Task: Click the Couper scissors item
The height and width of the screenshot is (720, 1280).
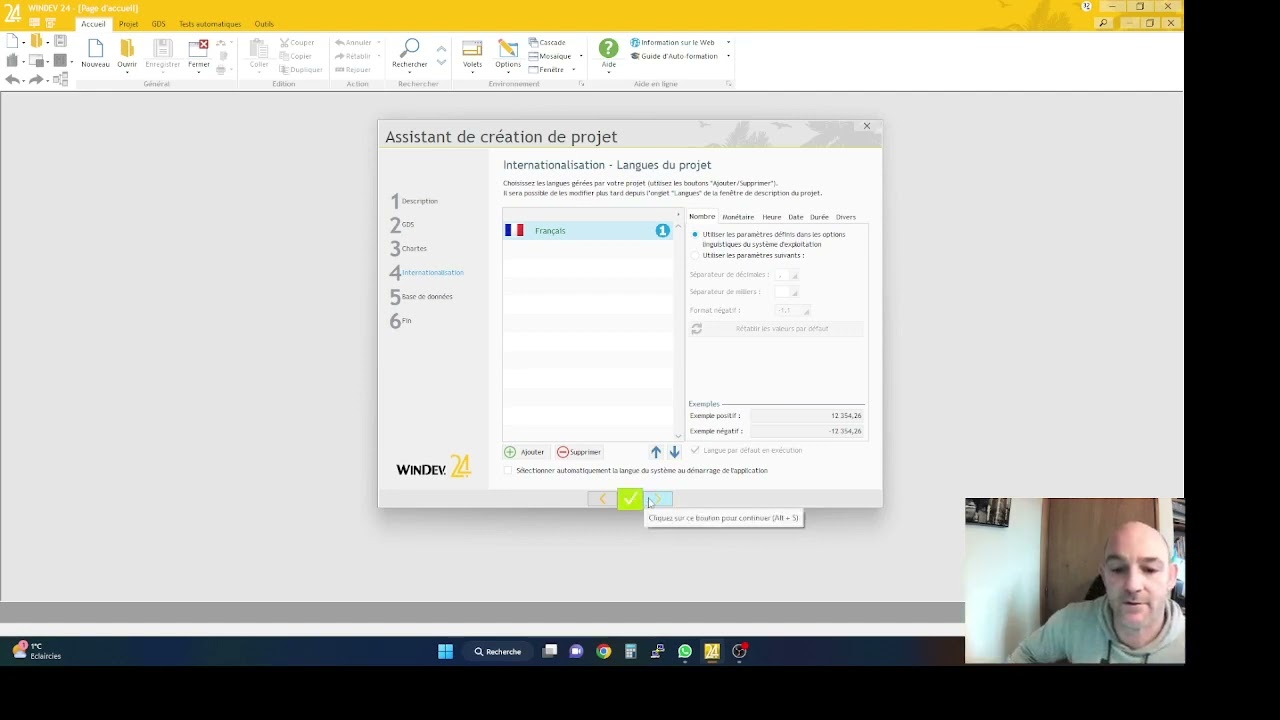Action: coord(297,43)
